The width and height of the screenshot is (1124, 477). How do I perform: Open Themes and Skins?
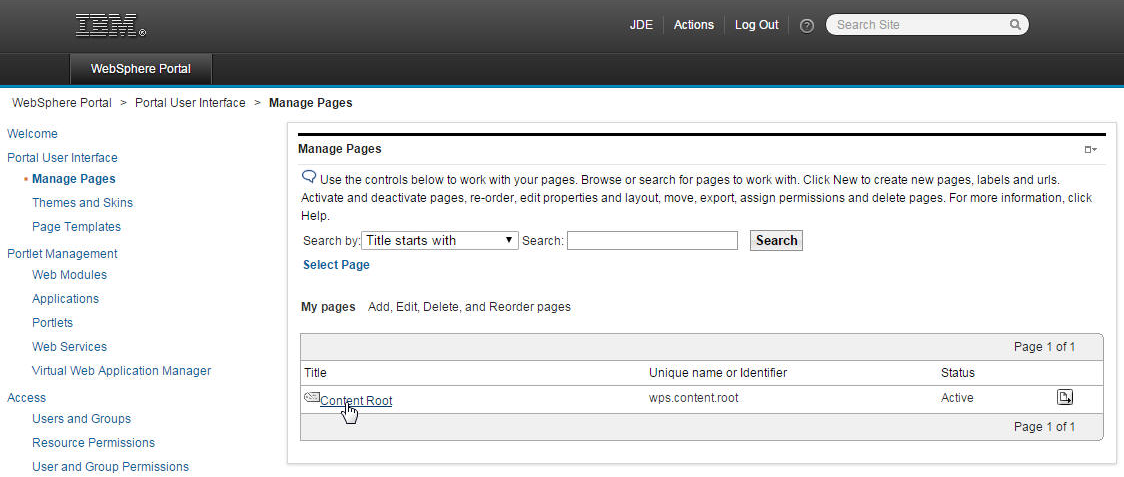pyautogui.click(x=82, y=202)
